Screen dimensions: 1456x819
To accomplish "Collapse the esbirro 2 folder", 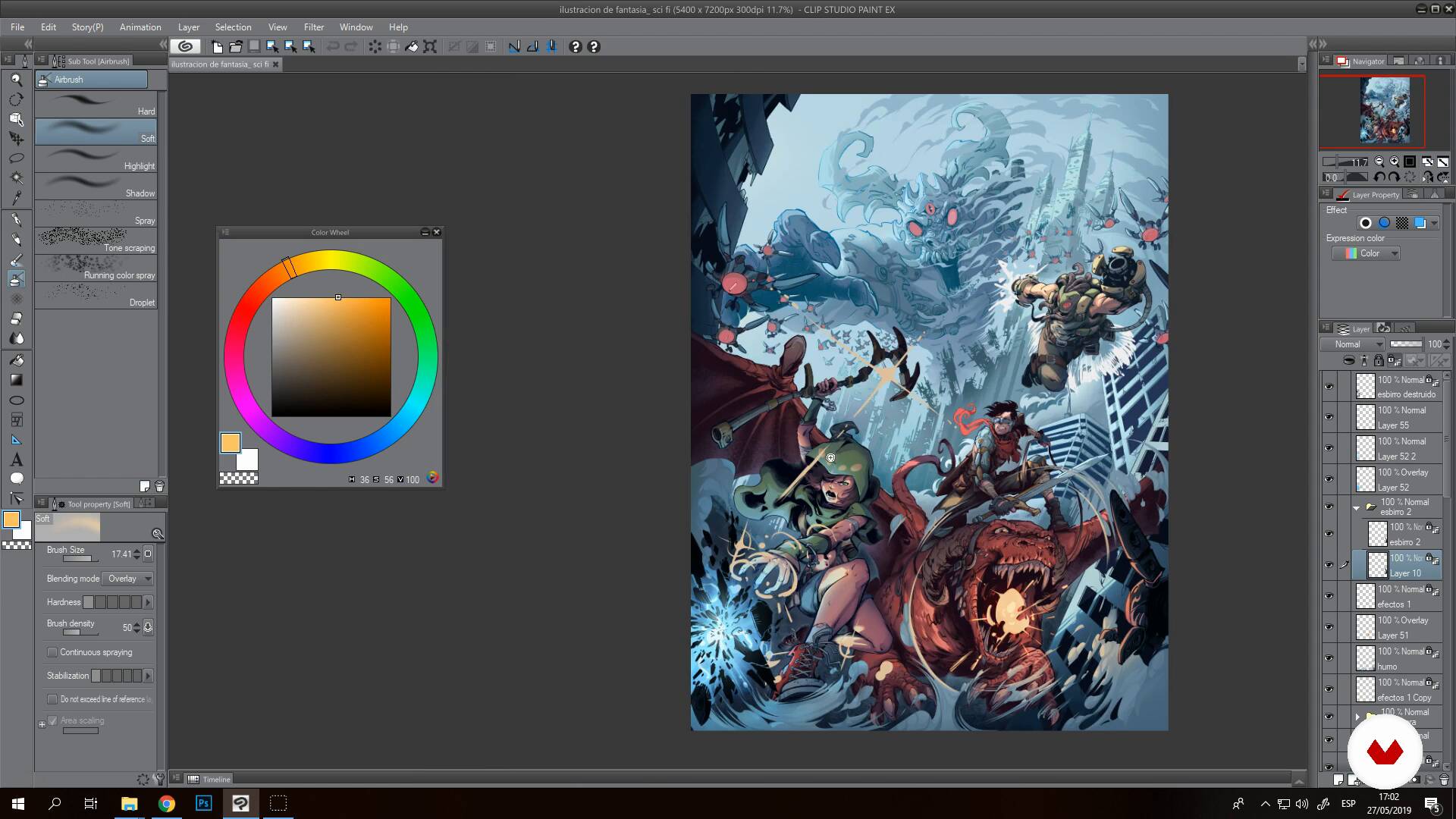I will click(x=1357, y=507).
